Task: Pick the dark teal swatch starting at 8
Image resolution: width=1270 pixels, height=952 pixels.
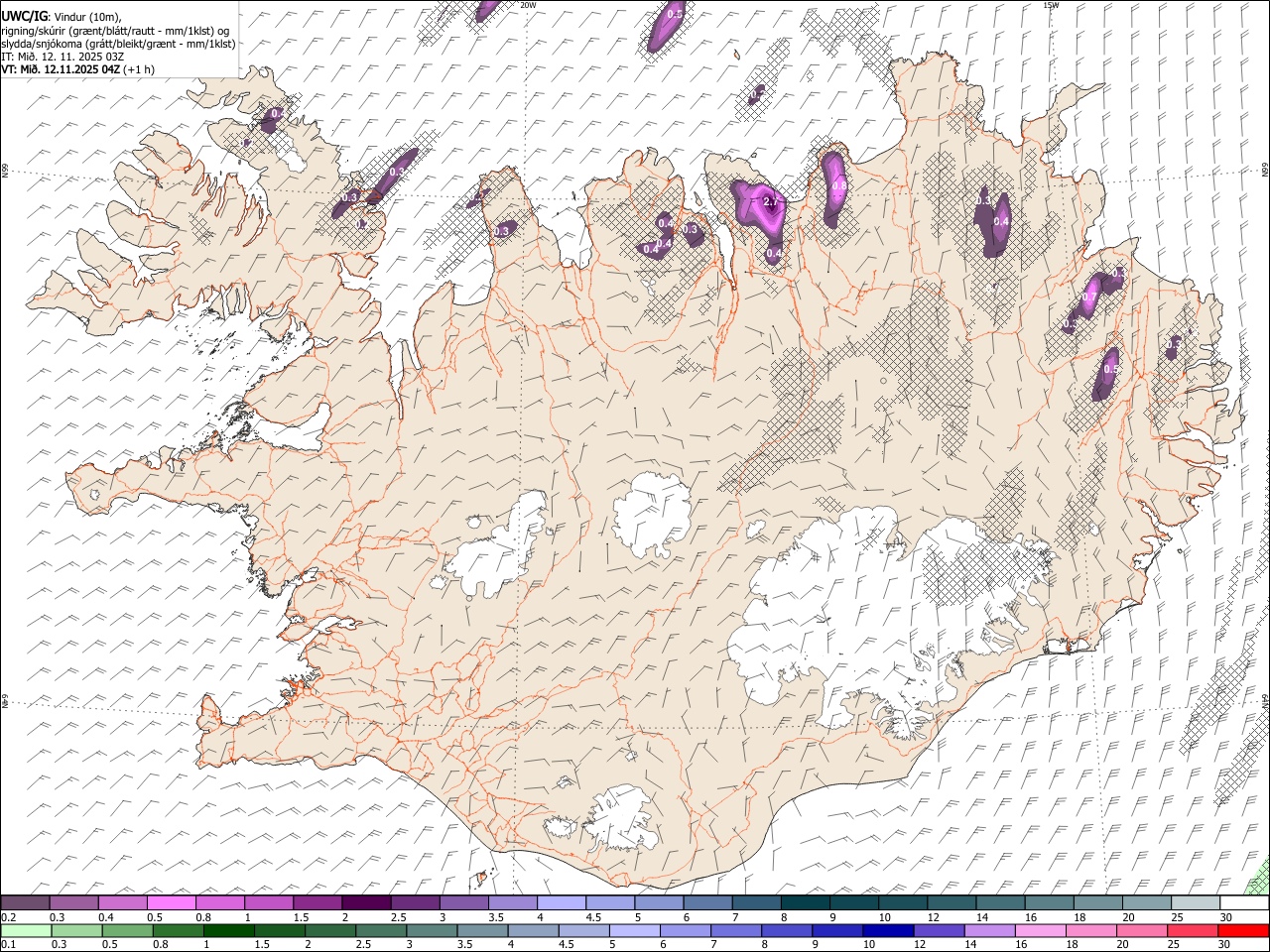Action: tap(806, 903)
